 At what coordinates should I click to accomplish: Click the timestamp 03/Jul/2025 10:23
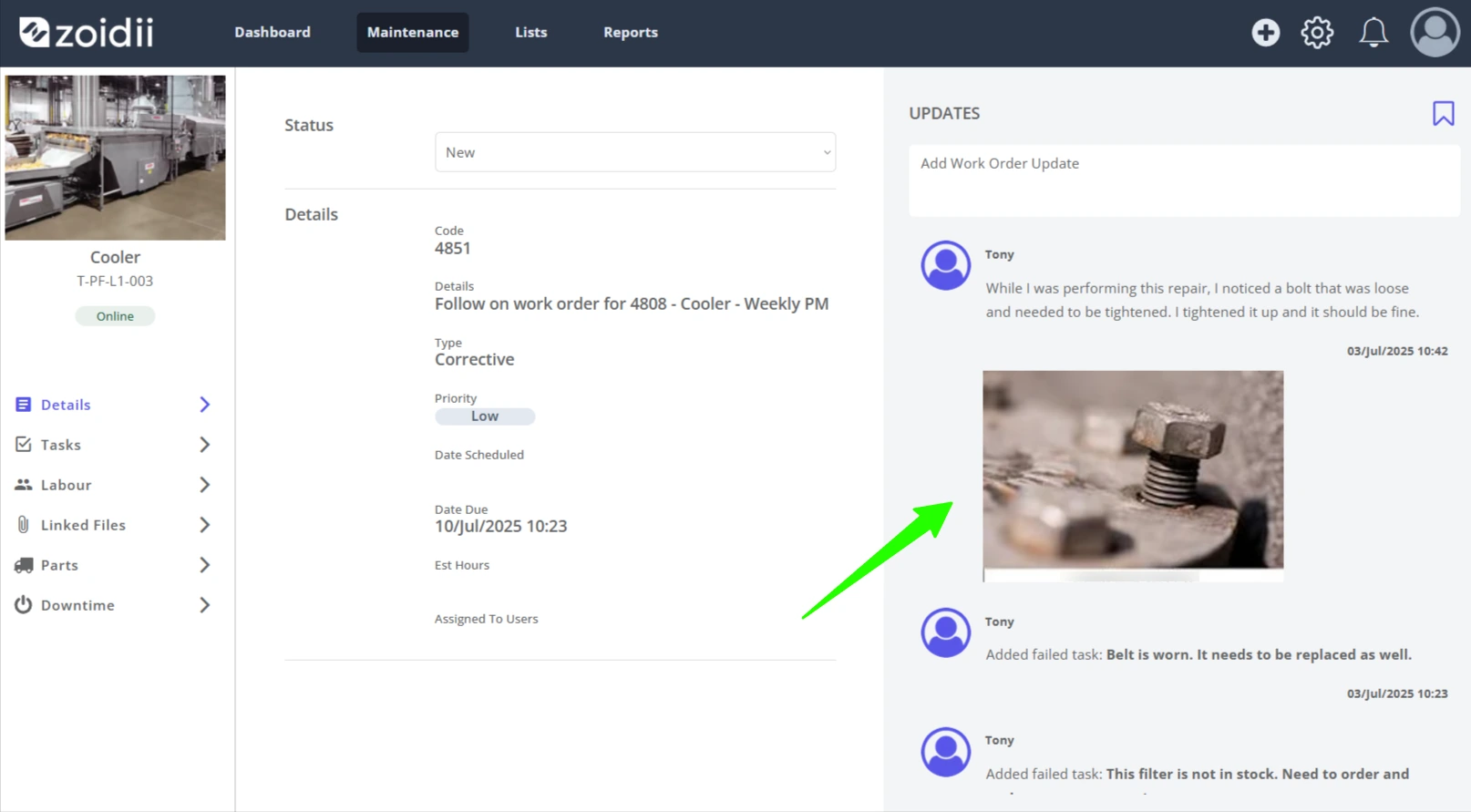pos(1397,694)
